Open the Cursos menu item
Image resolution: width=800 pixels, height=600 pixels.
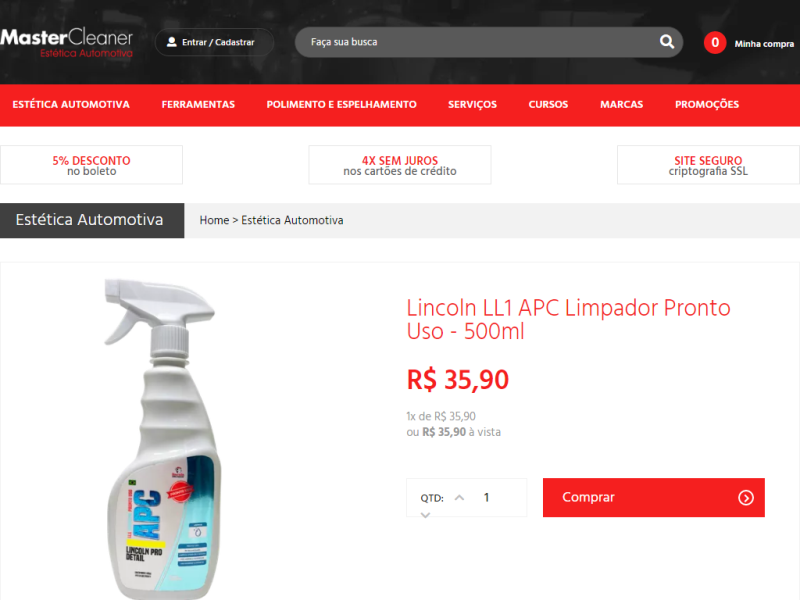click(548, 105)
